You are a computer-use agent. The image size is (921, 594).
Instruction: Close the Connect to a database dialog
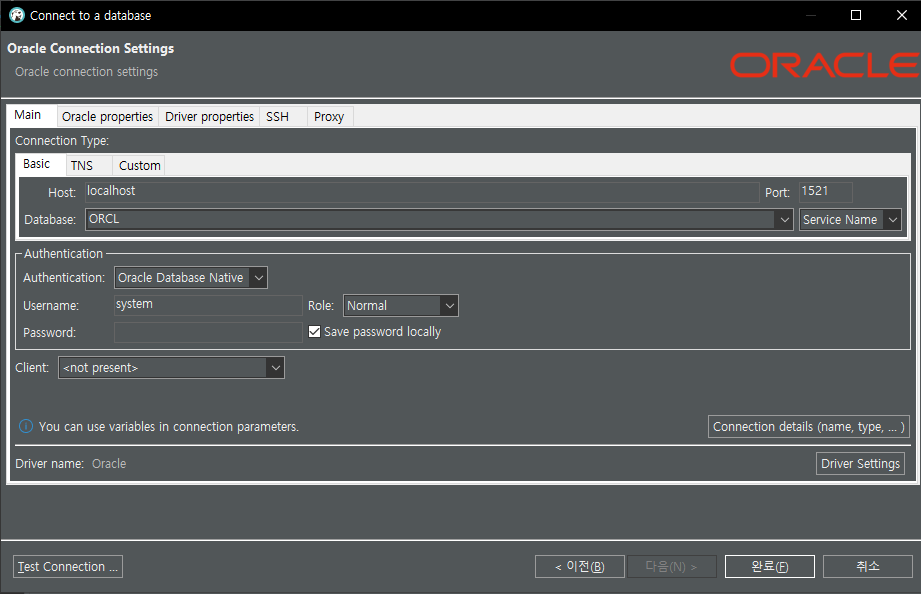pyautogui.click(x=902, y=15)
